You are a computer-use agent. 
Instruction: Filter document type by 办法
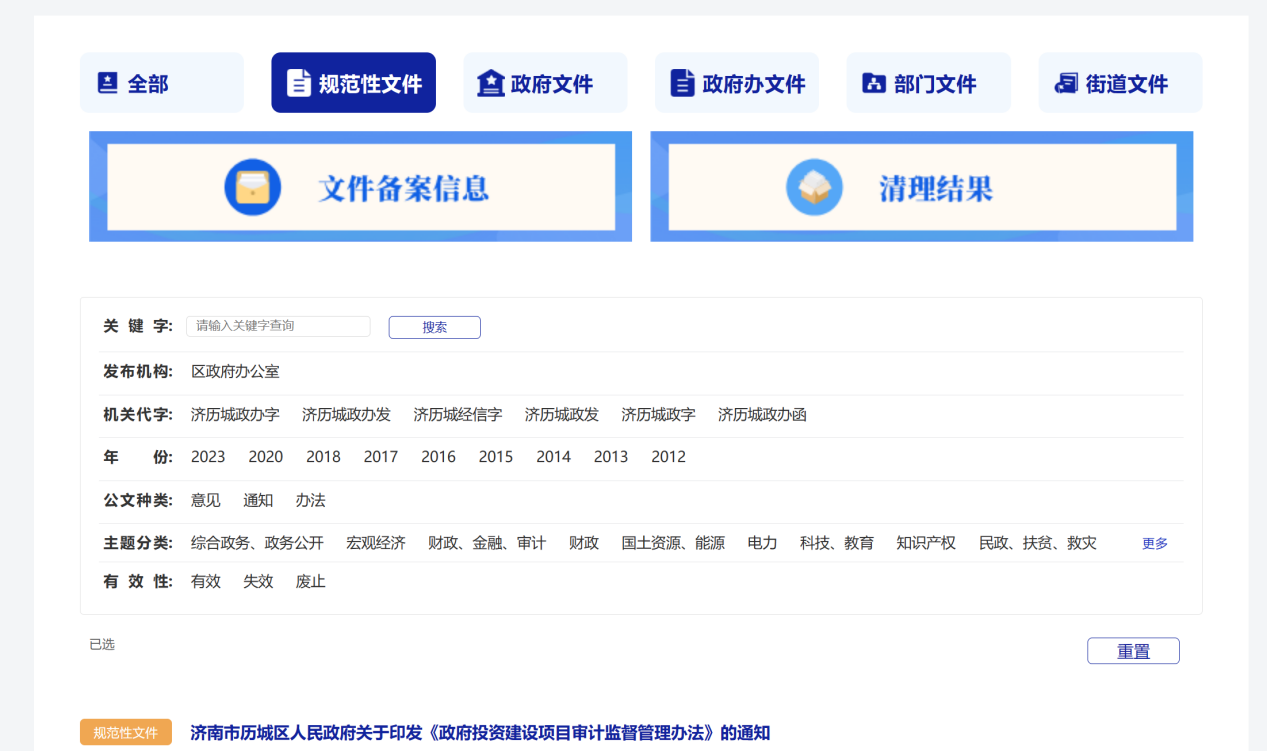coord(310,500)
